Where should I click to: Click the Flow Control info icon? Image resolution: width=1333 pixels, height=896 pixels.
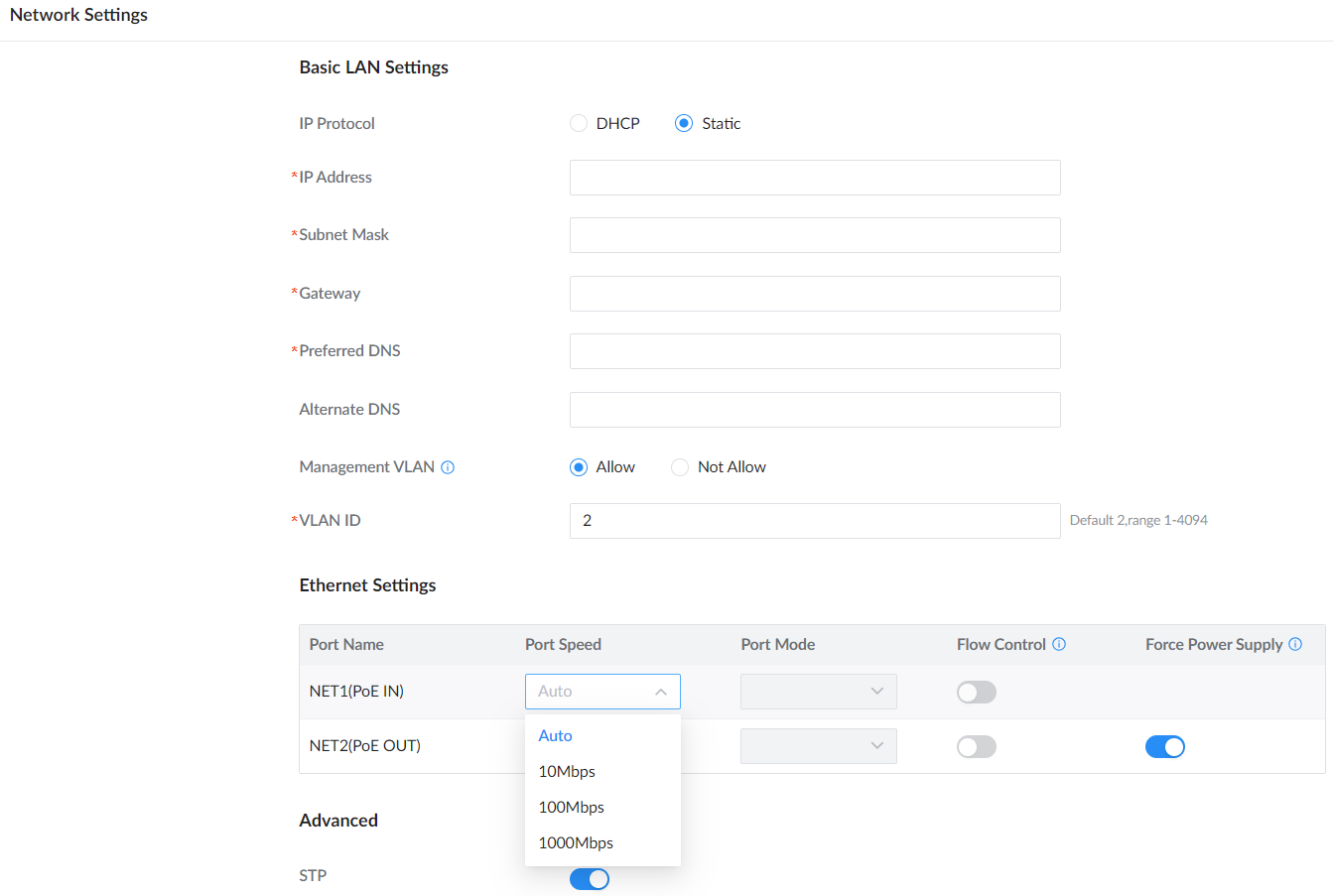1059,644
